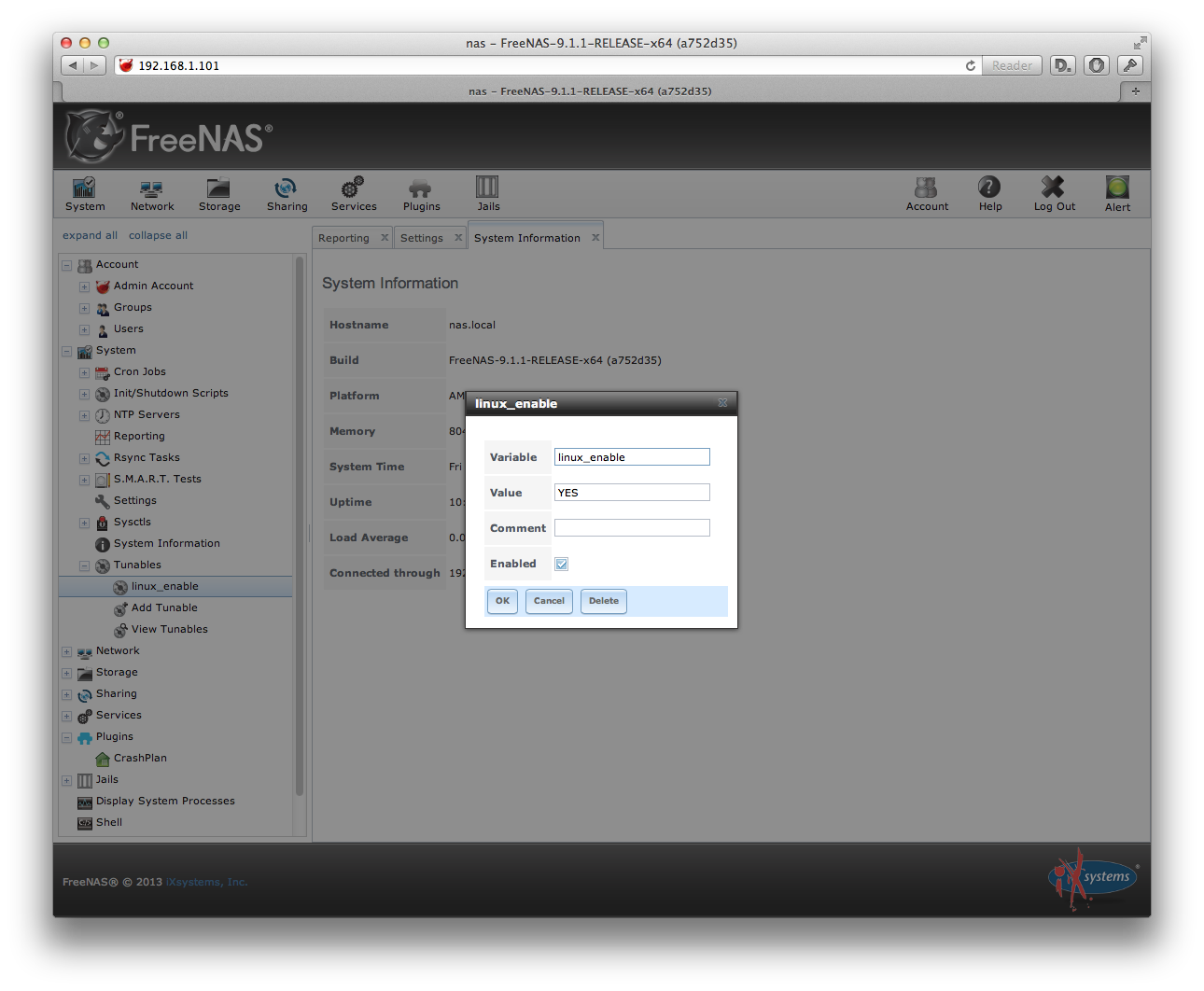
Task: Open the System toolbar icon
Action: (85, 194)
